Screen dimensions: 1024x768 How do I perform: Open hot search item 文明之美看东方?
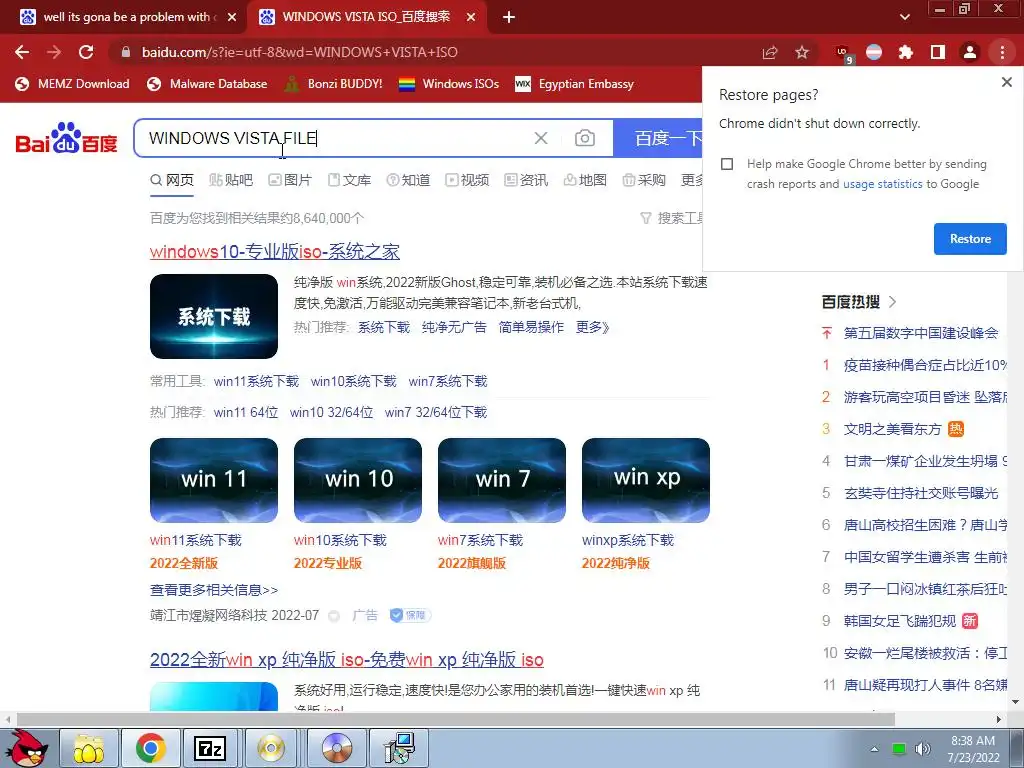click(892, 429)
